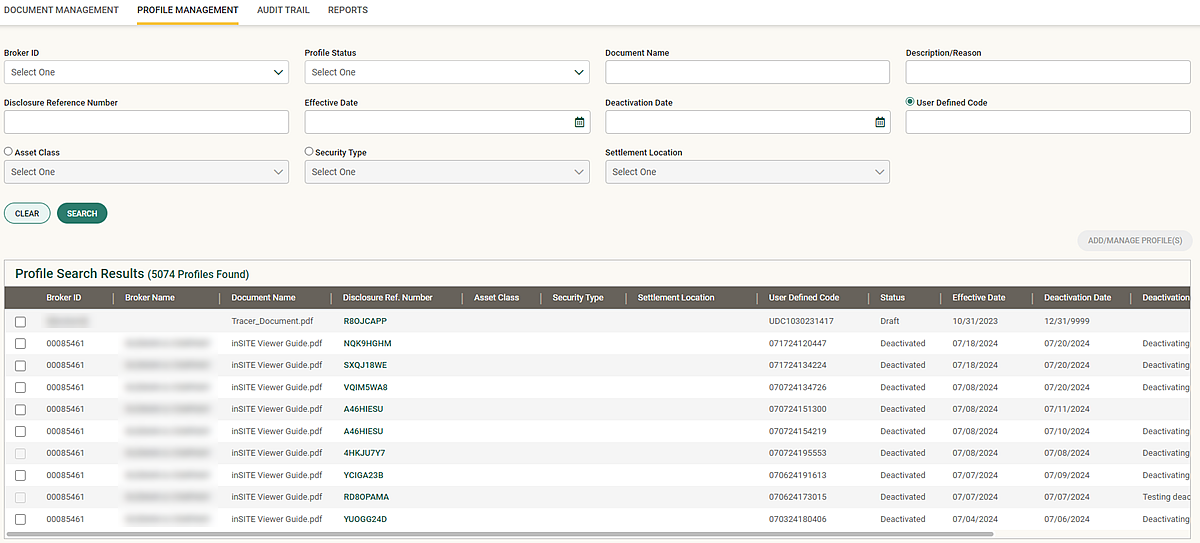1200x543 pixels.
Task: Sort by the Document Name column header
Action: 263,298
